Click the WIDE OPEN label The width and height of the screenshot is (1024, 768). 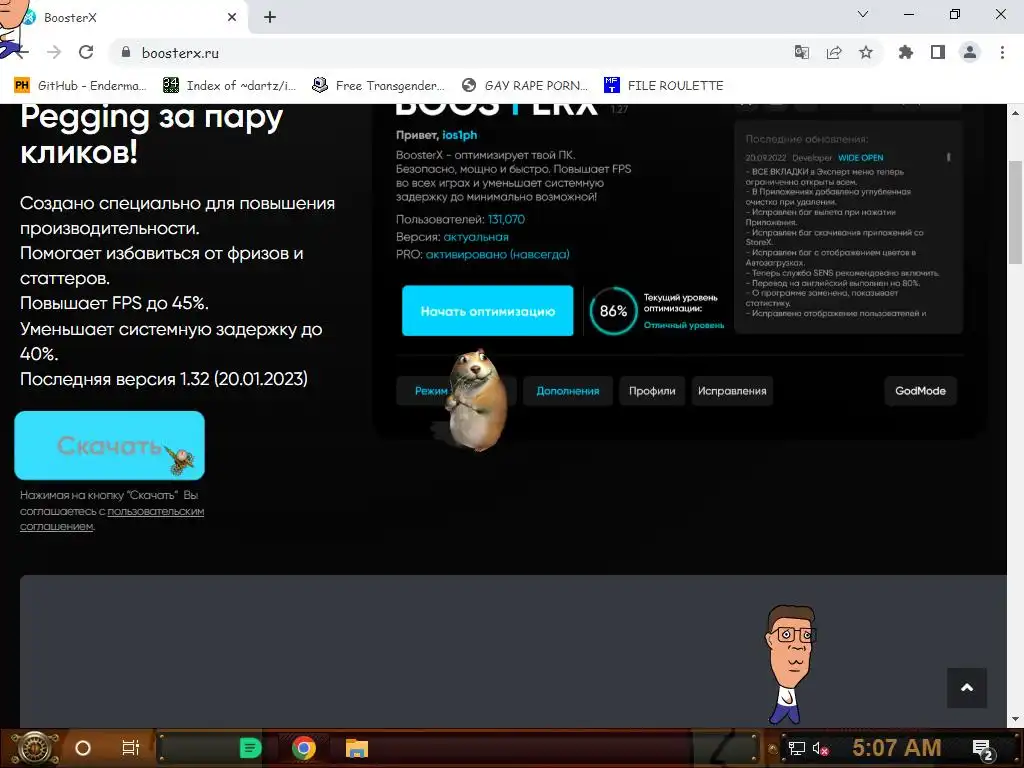coord(860,157)
